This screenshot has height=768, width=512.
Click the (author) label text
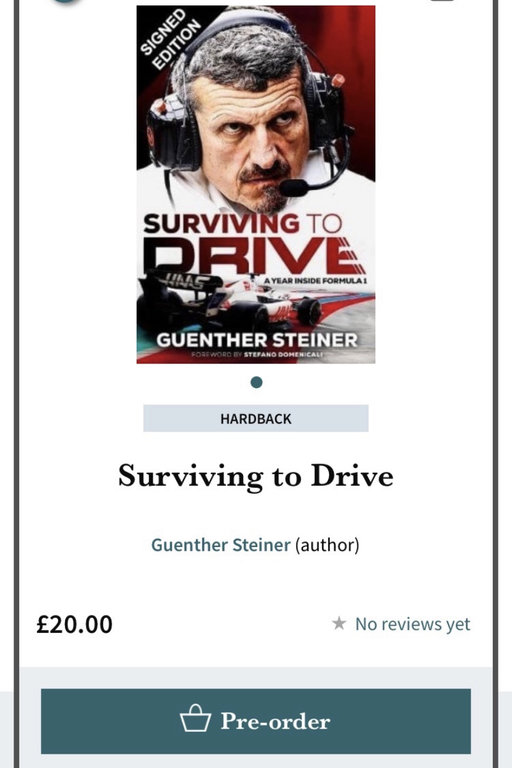point(327,545)
